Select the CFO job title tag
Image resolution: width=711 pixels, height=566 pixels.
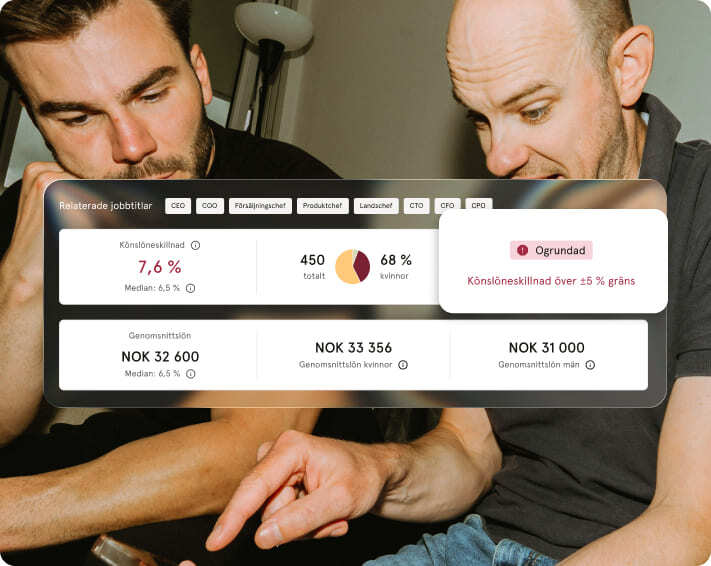point(448,205)
